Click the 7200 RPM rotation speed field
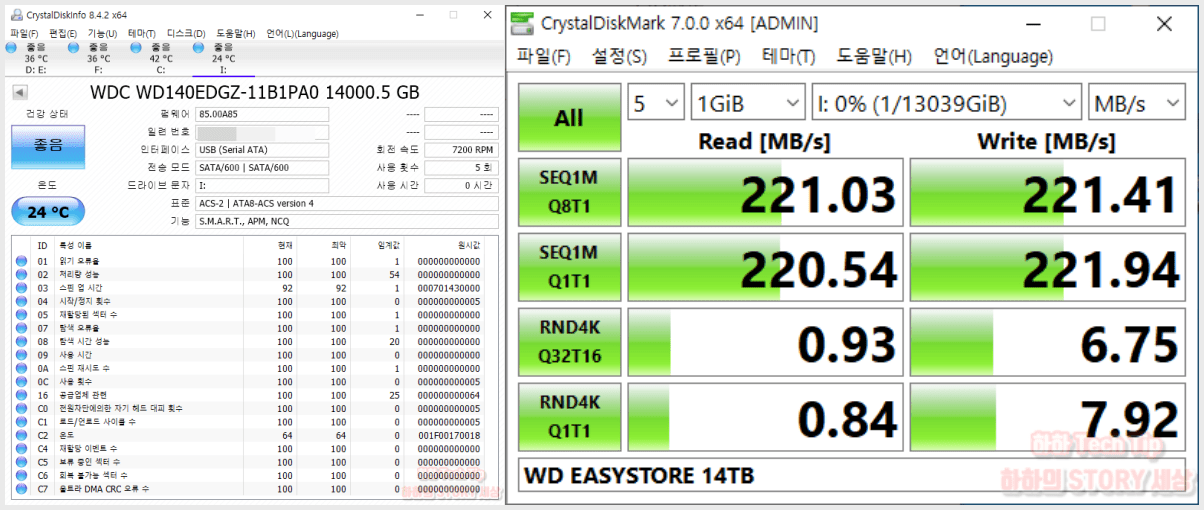1204x510 pixels. pyautogui.click(x=461, y=150)
